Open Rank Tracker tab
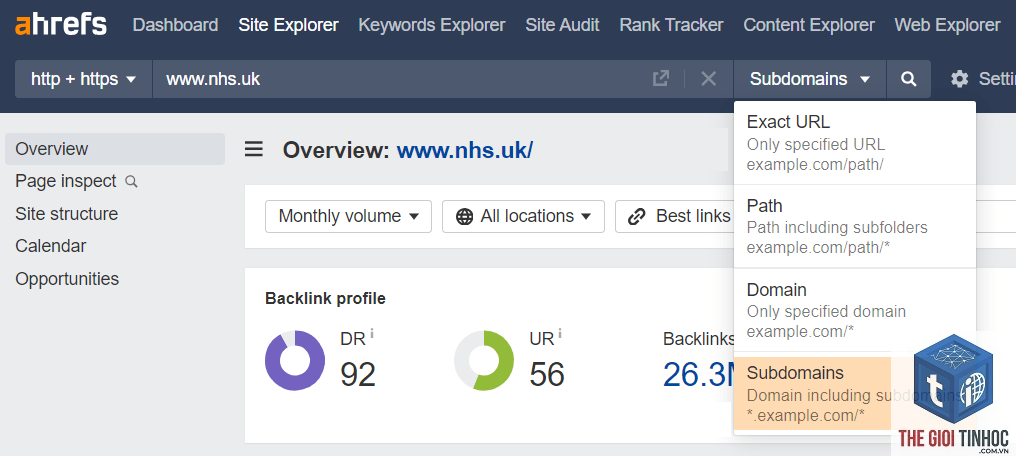The width and height of the screenshot is (1016, 456). click(x=671, y=25)
